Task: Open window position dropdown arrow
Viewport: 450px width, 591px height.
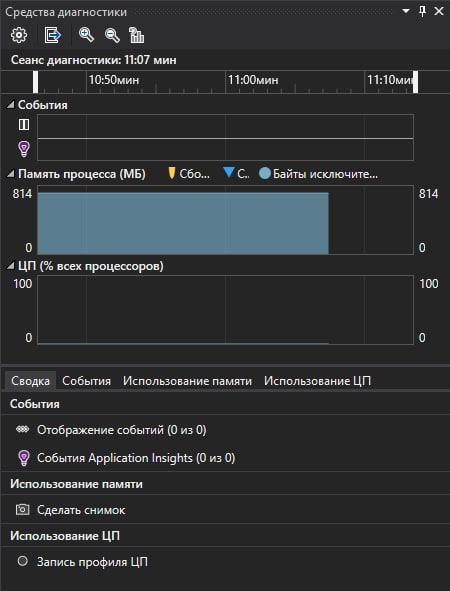Action: click(406, 11)
